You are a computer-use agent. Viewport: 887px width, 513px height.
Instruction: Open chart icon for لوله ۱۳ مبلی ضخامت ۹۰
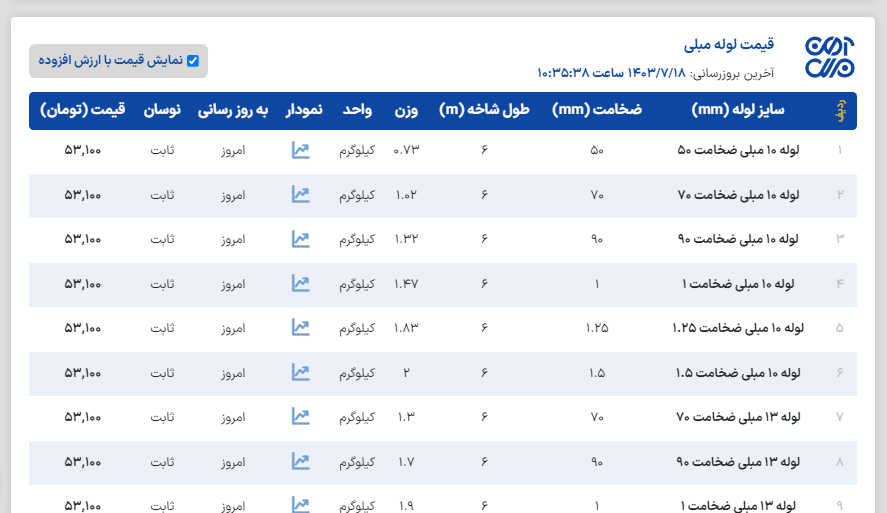coord(300,461)
